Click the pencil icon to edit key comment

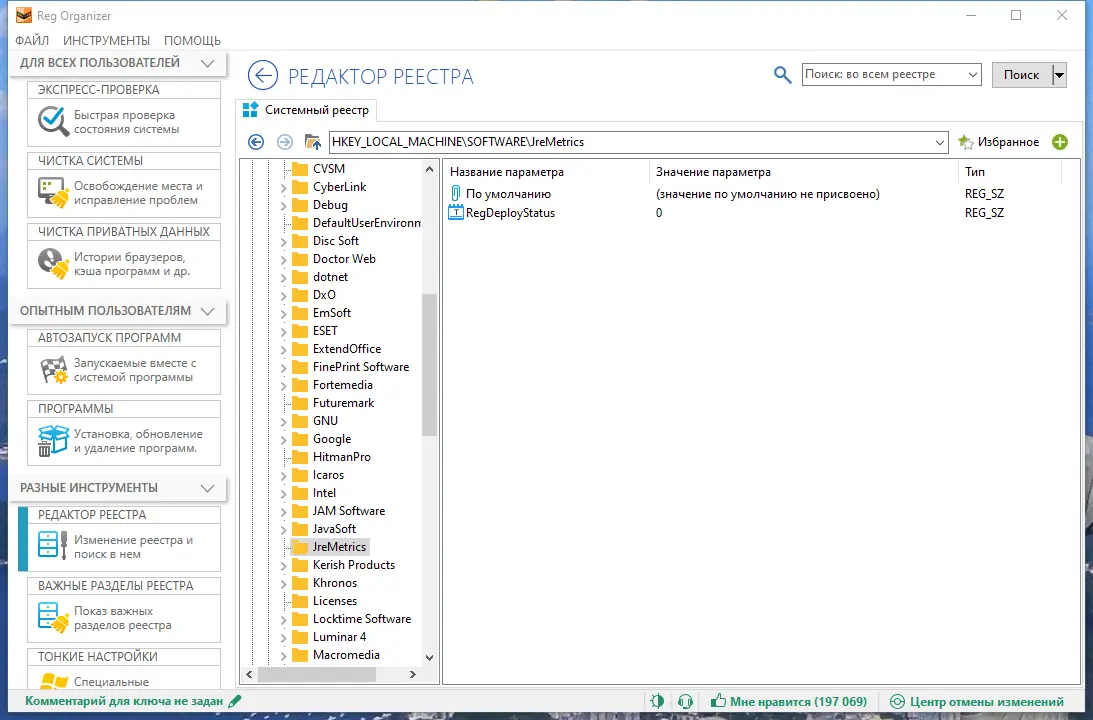235,701
